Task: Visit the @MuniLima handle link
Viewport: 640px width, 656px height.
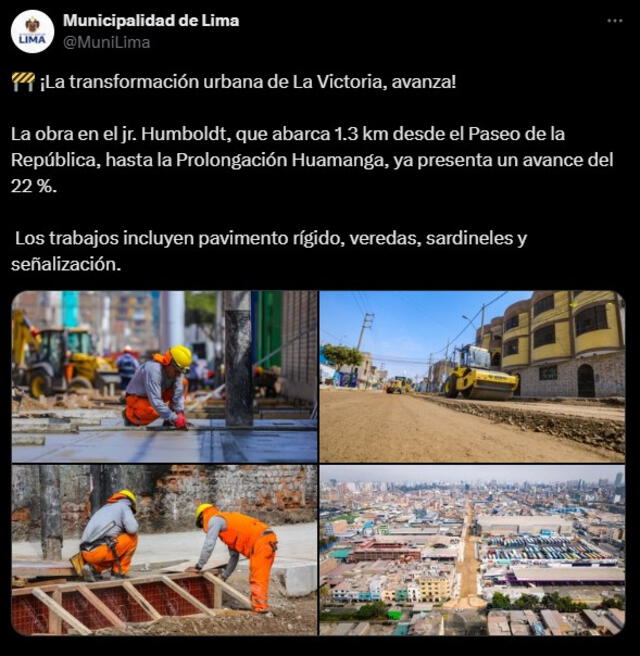Action: pyautogui.click(x=107, y=43)
